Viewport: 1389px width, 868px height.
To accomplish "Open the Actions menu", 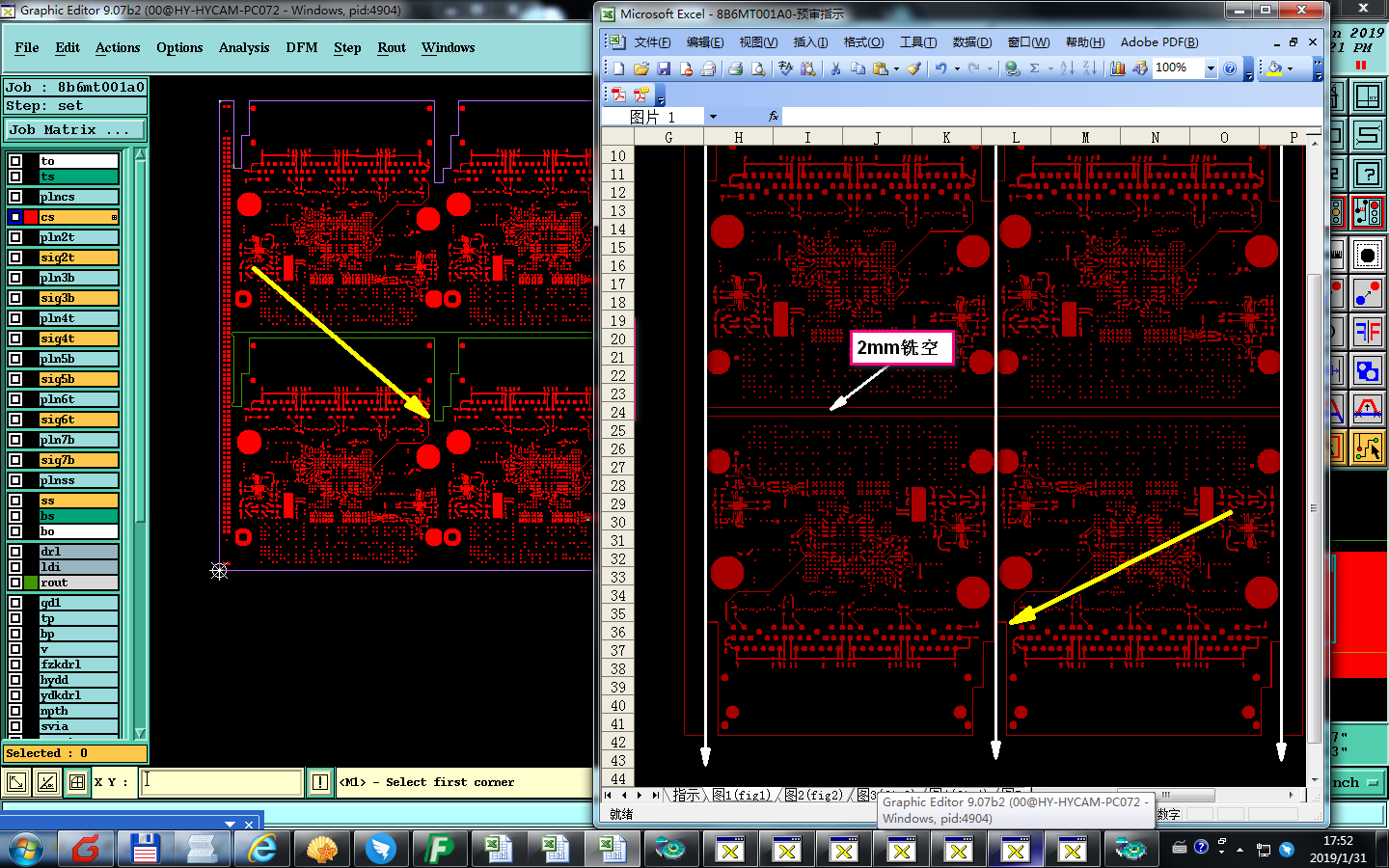I will (x=118, y=47).
